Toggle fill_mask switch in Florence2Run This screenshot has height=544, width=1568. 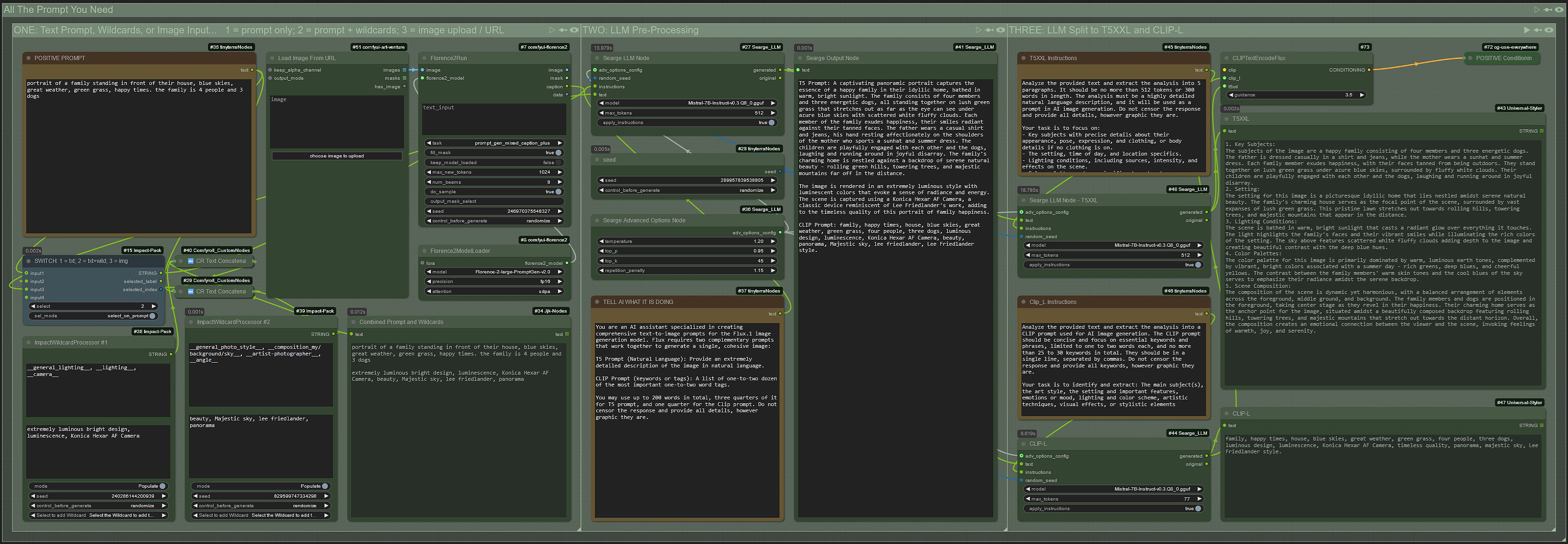pyautogui.click(x=558, y=153)
